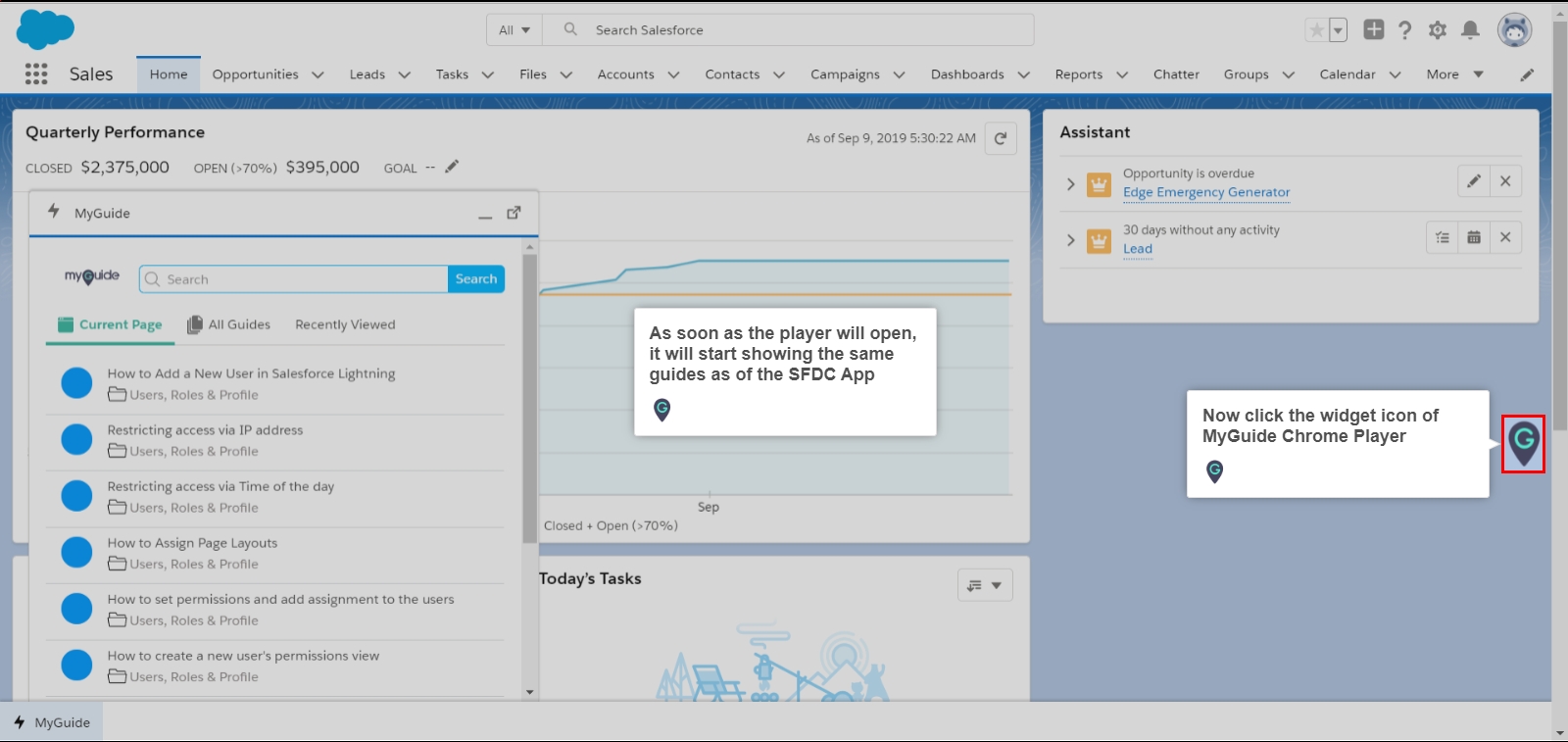Edit navigation bar with pencil icon

coord(1527,74)
